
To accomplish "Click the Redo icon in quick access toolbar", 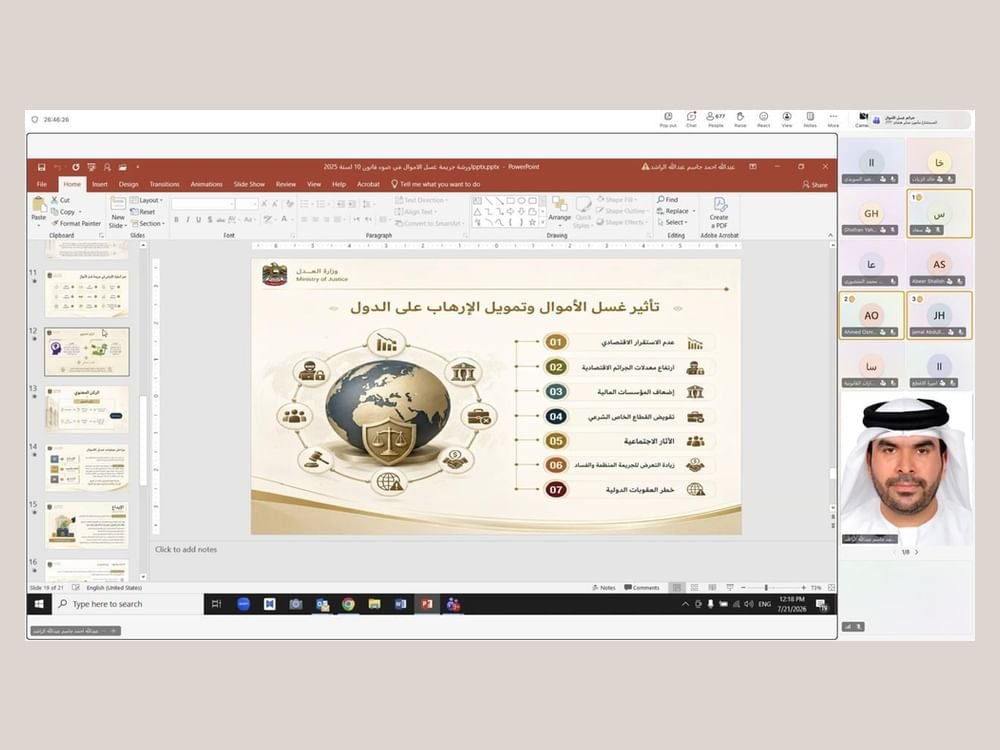I will click(75, 167).
